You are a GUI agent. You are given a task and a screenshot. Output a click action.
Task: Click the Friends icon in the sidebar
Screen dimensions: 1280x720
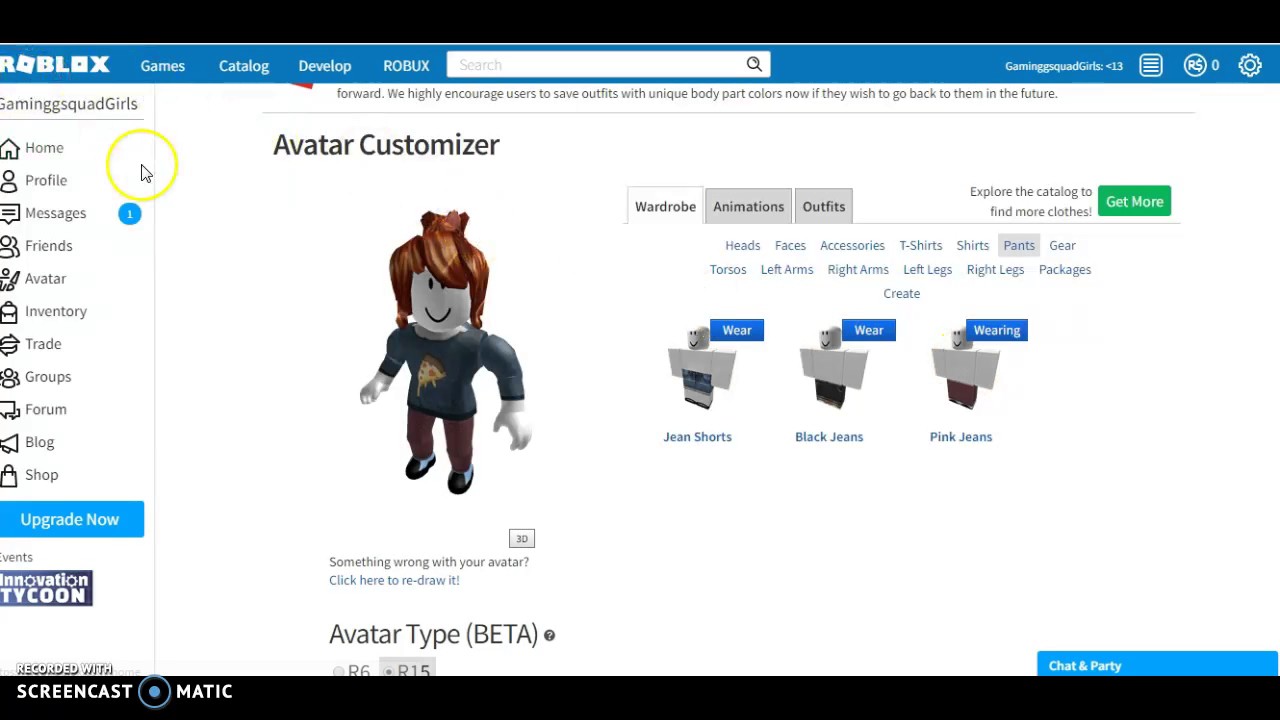tap(9, 246)
